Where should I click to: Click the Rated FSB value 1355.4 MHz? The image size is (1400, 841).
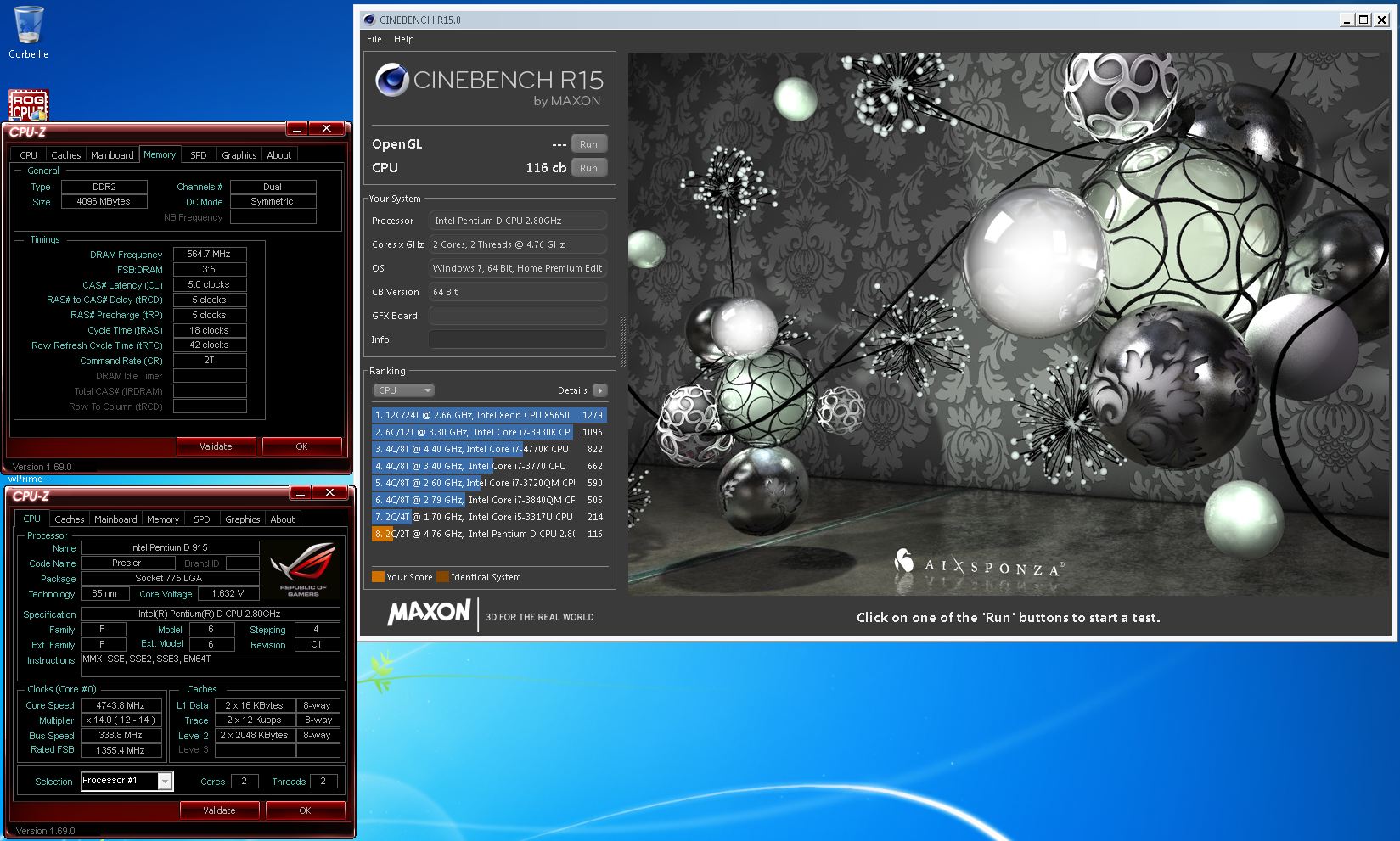[121, 750]
